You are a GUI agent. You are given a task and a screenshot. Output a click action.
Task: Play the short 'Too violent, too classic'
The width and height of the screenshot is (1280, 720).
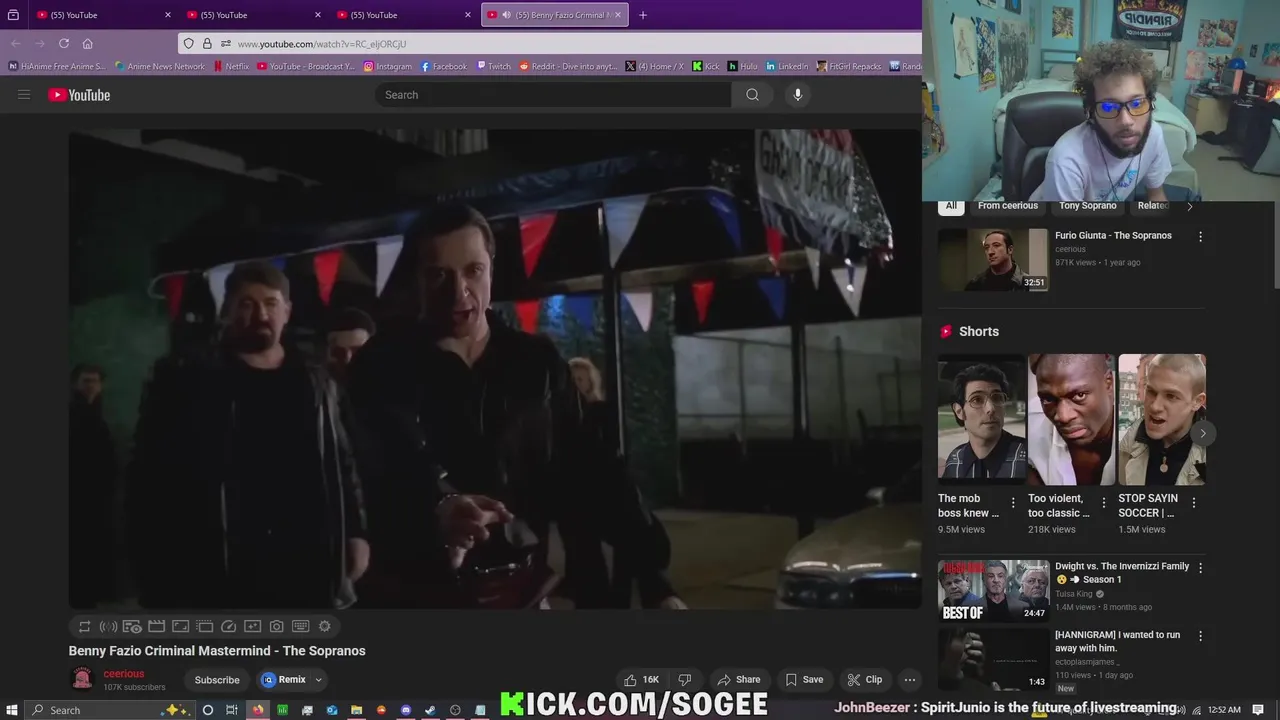pos(1071,420)
